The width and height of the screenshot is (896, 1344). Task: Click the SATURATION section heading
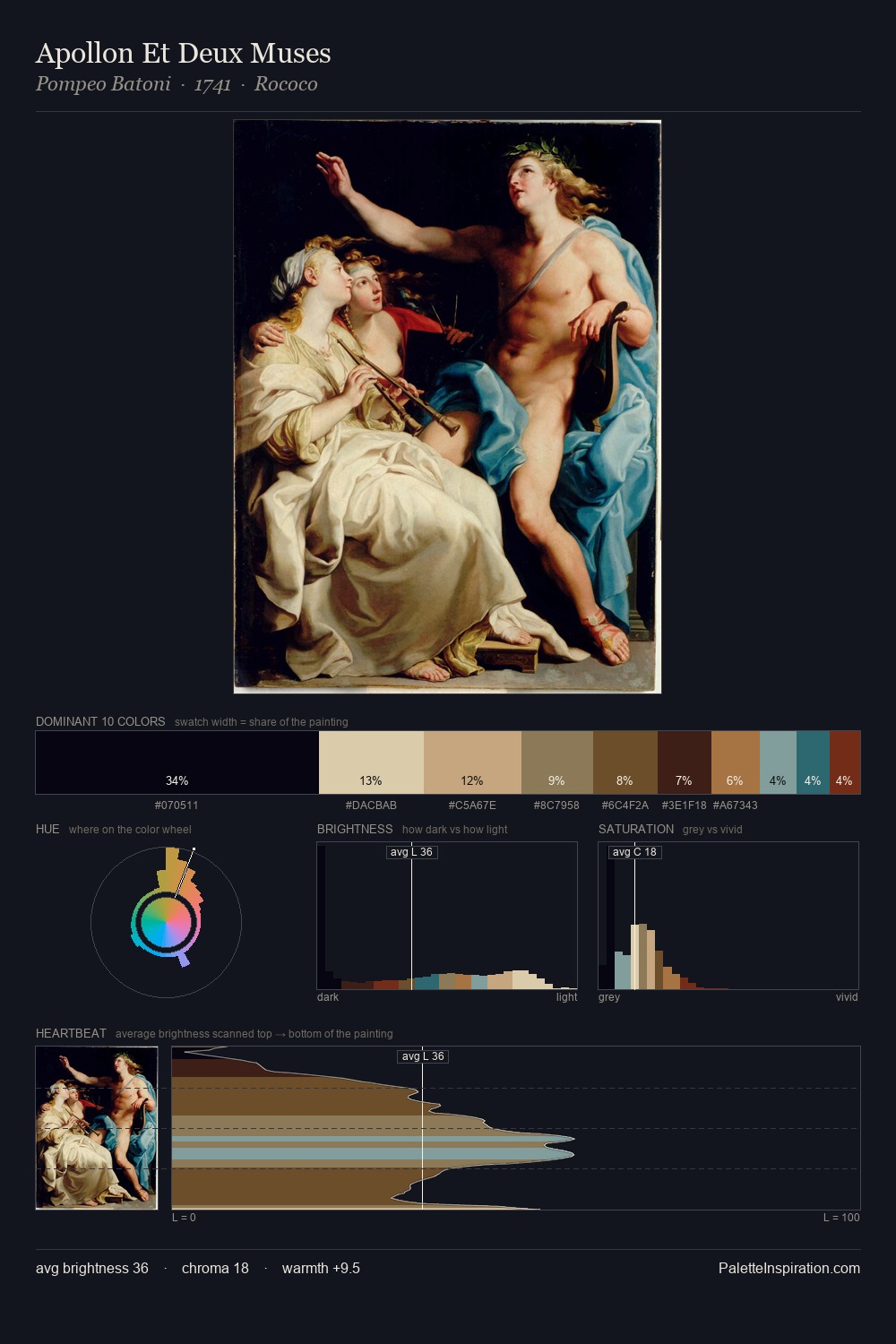636,829
